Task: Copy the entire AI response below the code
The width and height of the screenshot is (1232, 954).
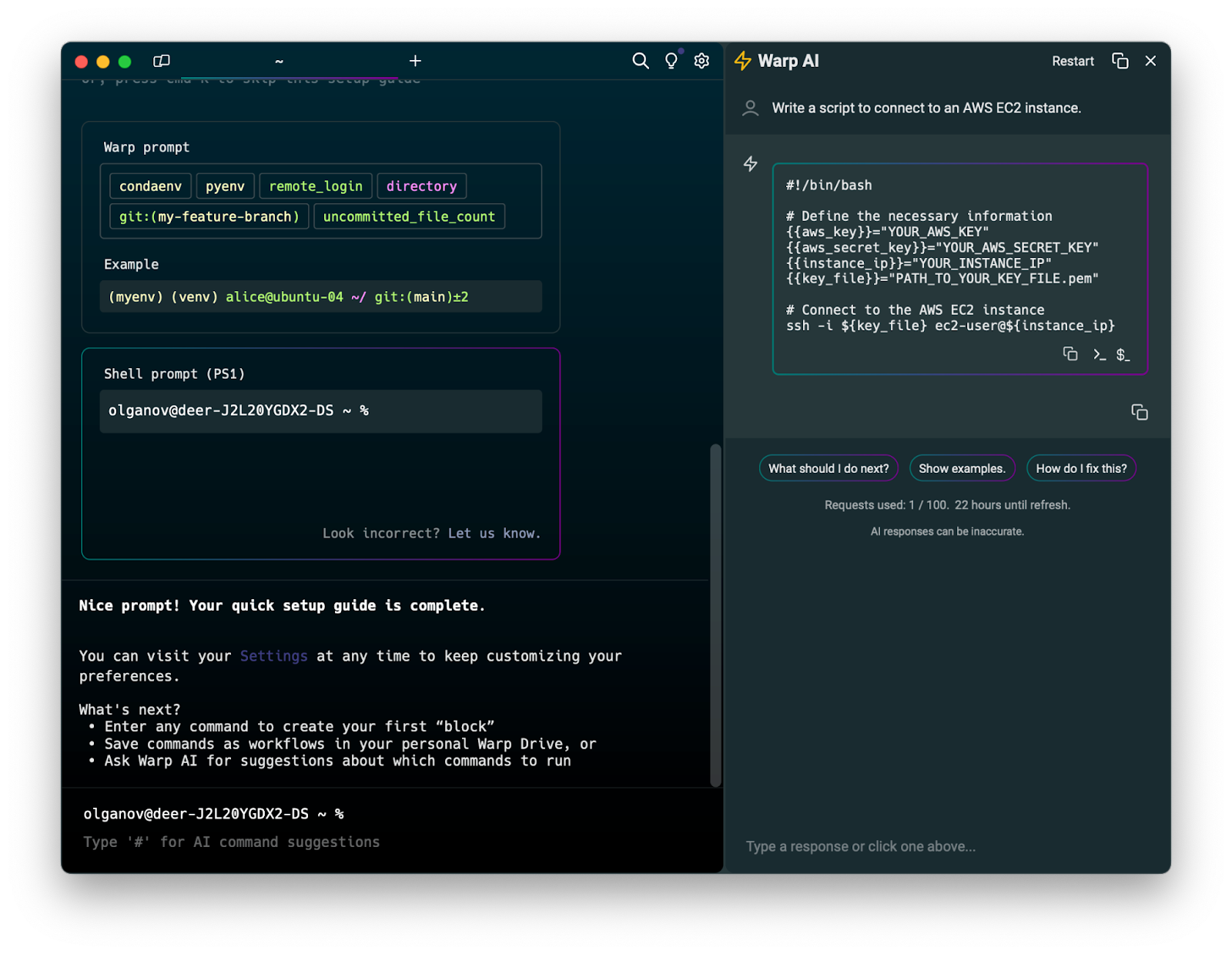Action: point(1140,413)
